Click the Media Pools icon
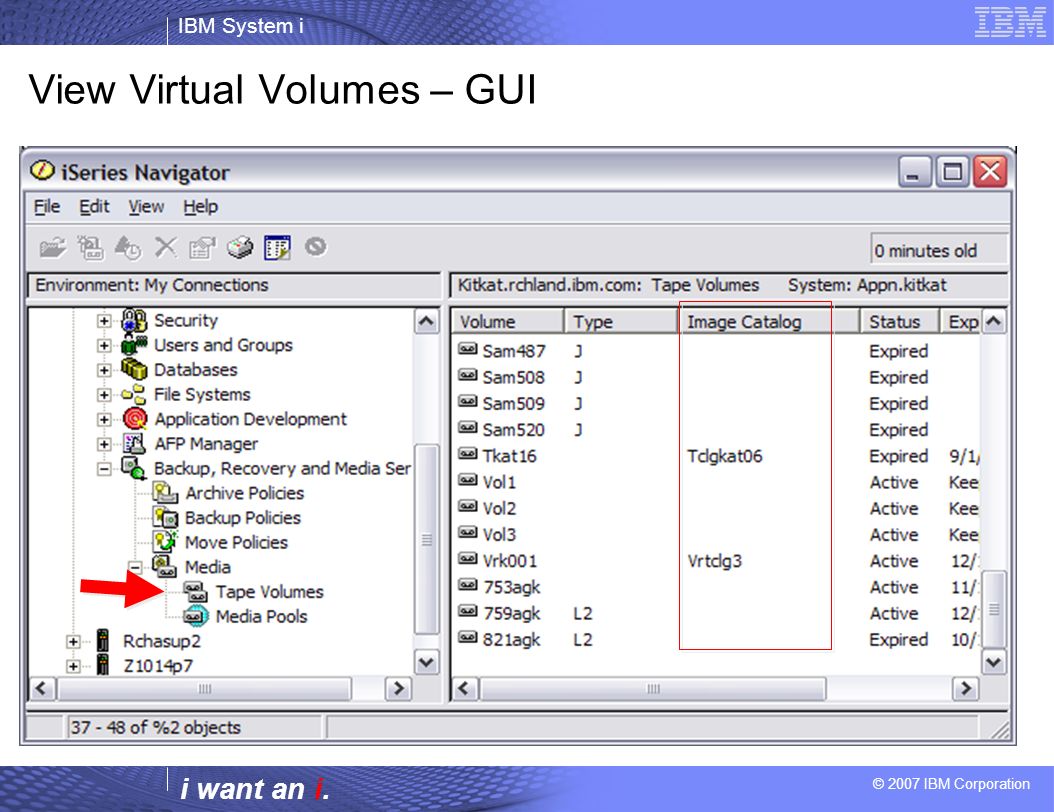Screen dimensions: 1054x812 click(x=196, y=616)
